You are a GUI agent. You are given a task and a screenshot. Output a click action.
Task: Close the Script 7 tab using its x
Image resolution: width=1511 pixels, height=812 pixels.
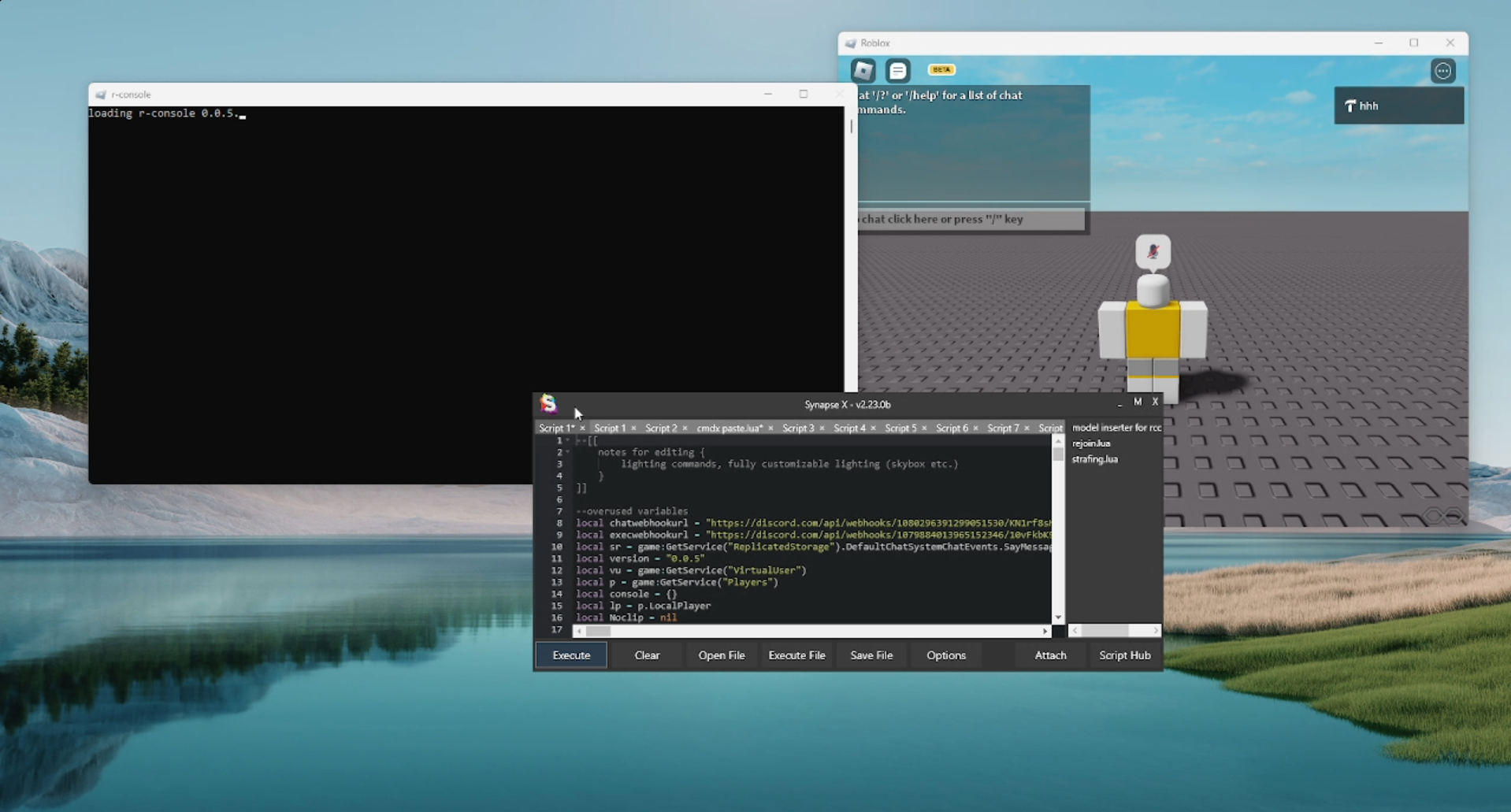click(1027, 428)
